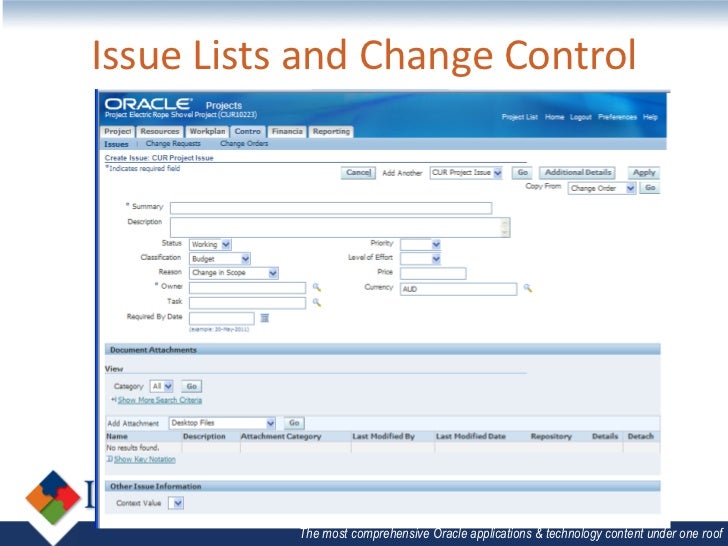Expand the Add Attachment Desktop Files dropdown
This screenshot has height=546, width=728.
click(222, 423)
